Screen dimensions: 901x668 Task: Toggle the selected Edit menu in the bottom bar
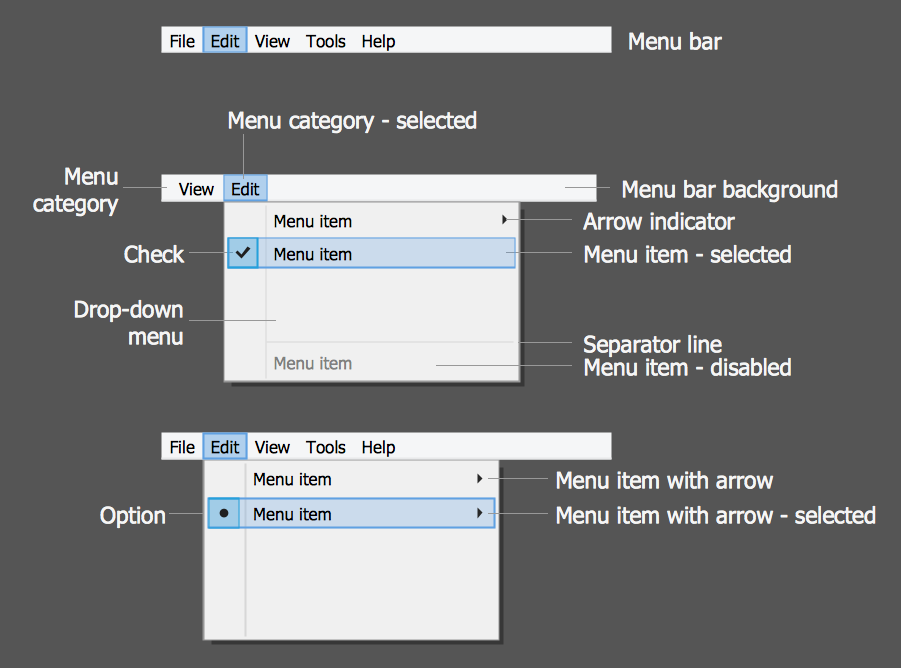tap(225, 447)
